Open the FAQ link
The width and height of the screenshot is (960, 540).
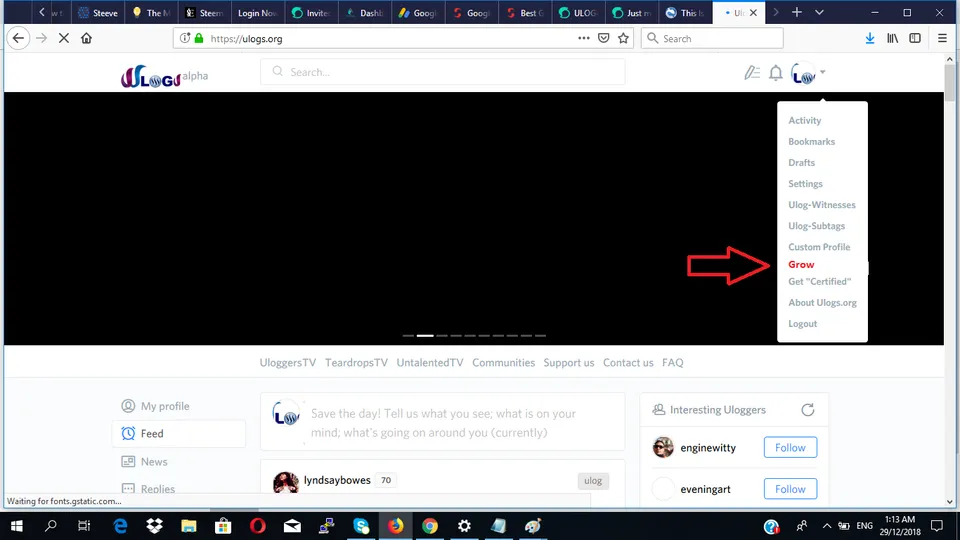coord(672,362)
